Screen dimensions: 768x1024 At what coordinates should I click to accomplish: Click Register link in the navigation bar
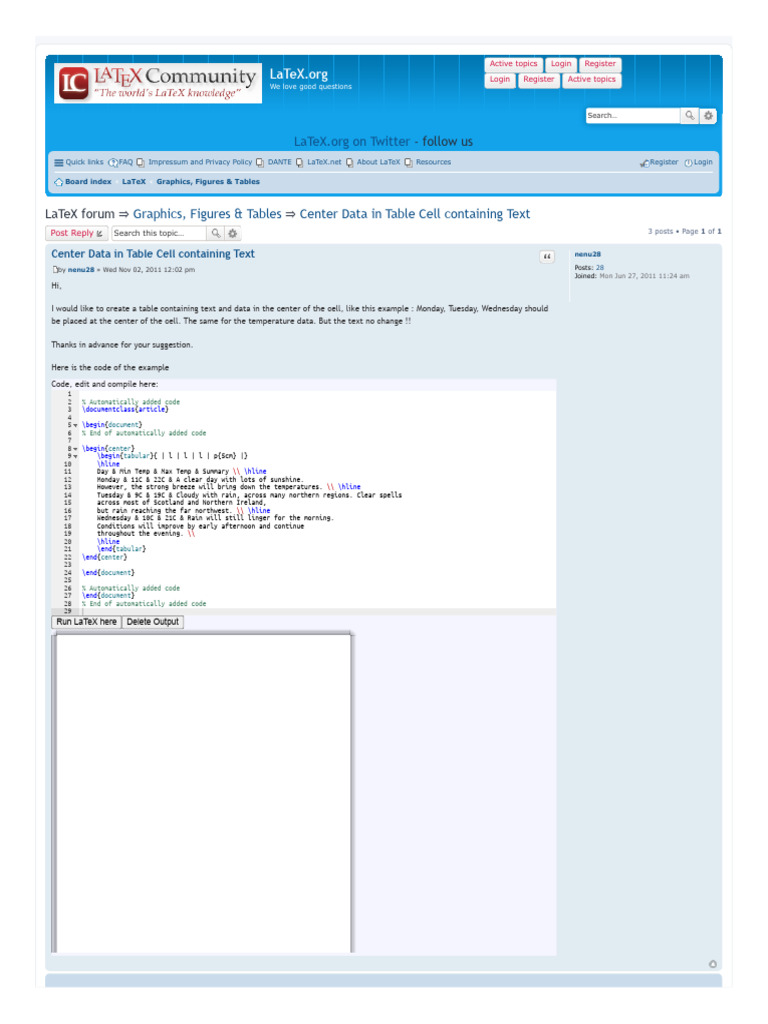664,162
